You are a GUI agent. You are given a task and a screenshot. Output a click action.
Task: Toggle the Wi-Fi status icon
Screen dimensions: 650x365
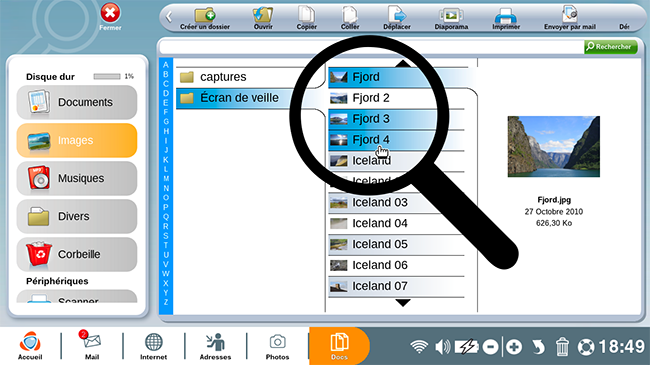click(419, 347)
